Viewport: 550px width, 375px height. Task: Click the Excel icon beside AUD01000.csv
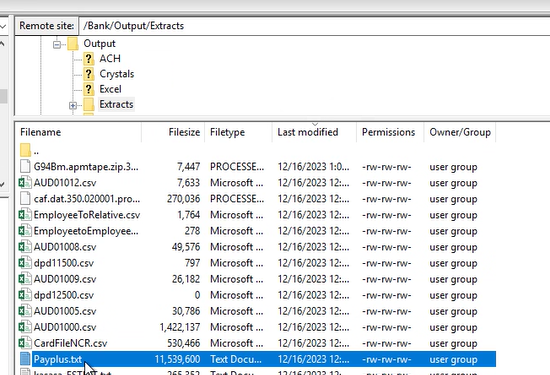(x=25, y=327)
